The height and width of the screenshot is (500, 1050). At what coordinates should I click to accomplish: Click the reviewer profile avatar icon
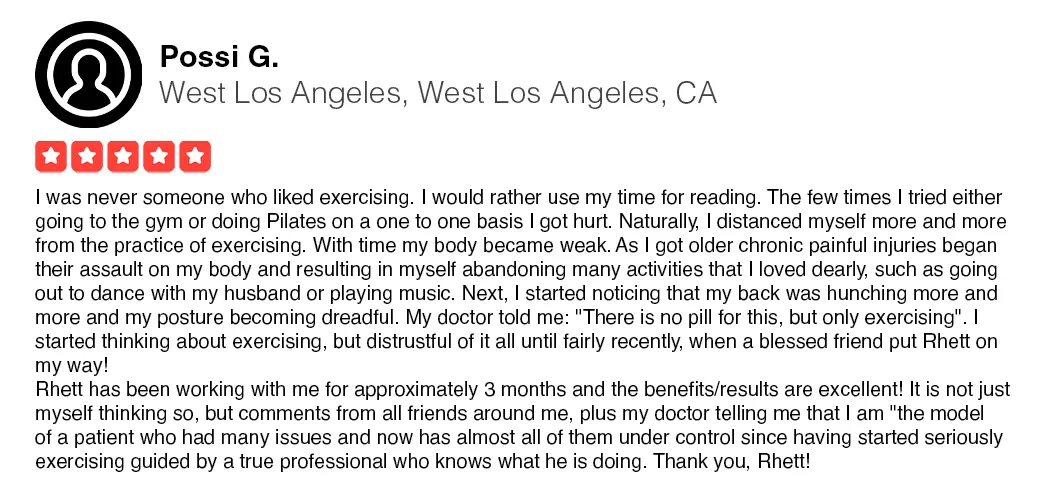[x=88, y=74]
